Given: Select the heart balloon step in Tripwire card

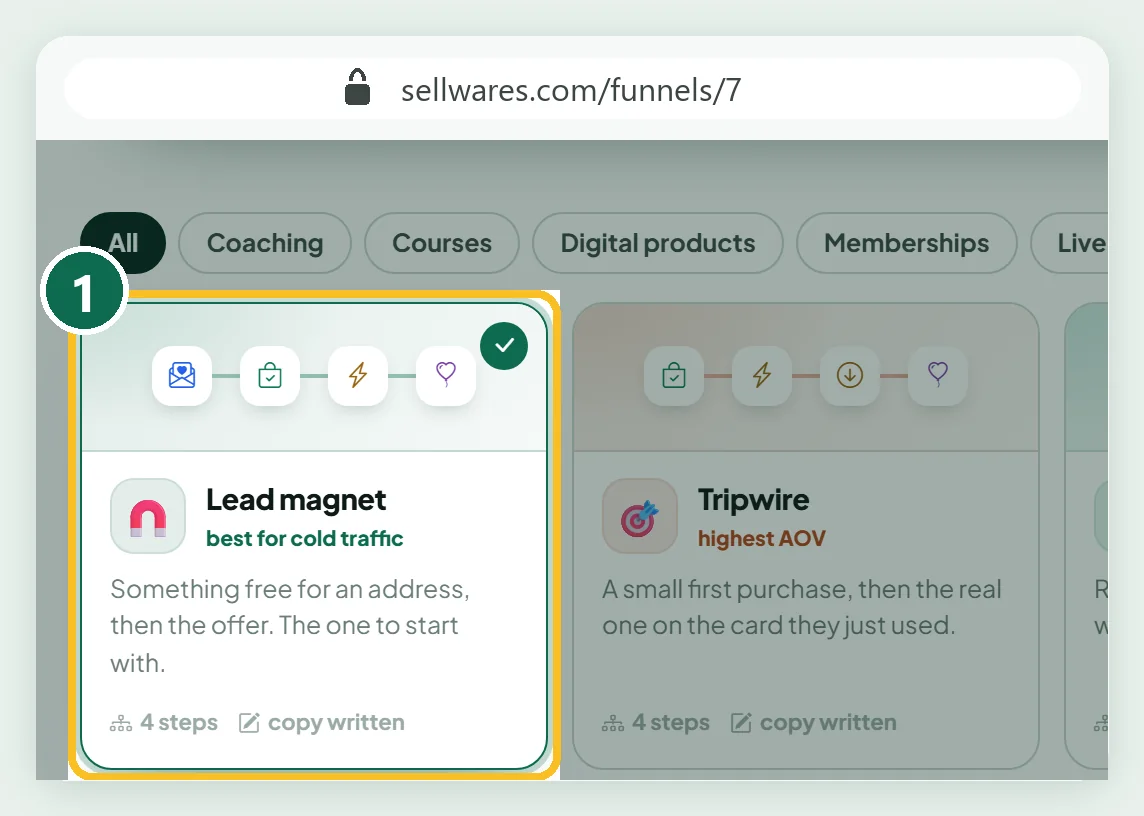Looking at the screenshot, I should point(938,375).
